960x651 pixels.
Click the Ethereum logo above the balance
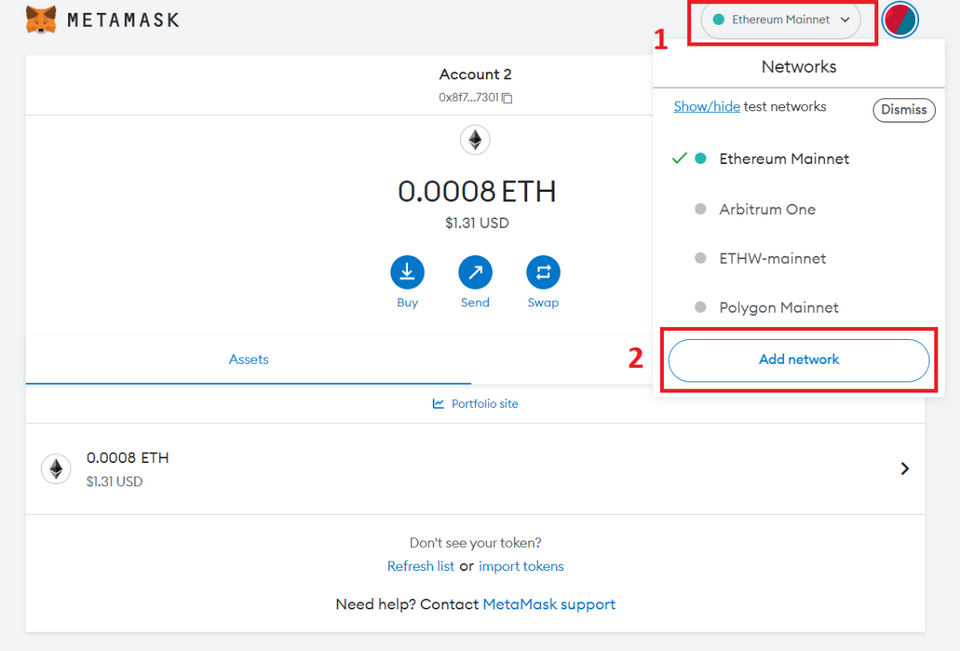tap(475, 140)
